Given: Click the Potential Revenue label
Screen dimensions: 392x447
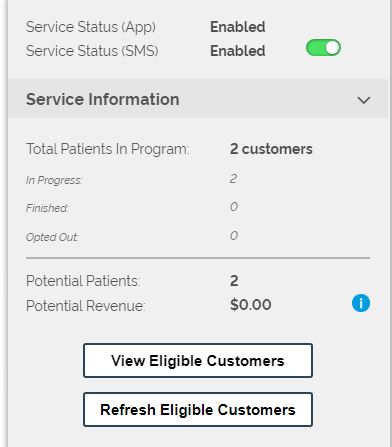Looking at the screenshot, I should click(86, 306).
